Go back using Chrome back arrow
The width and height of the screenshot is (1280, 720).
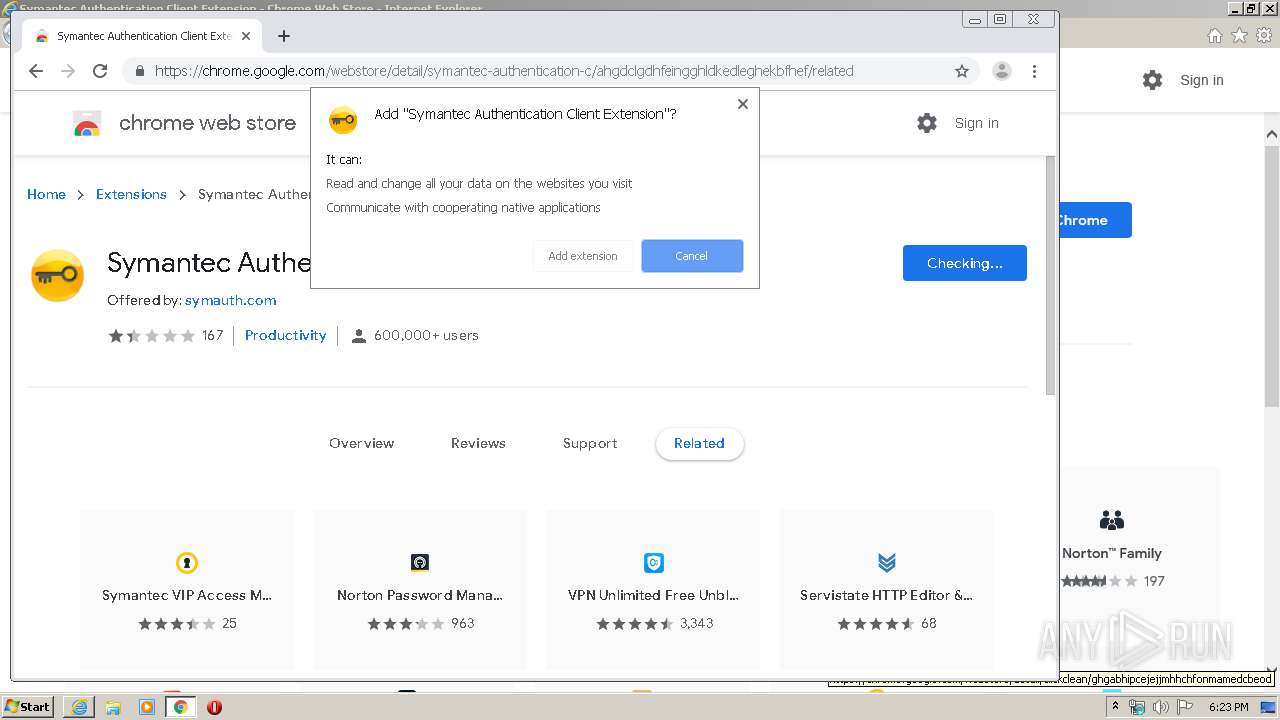(36, 71)
